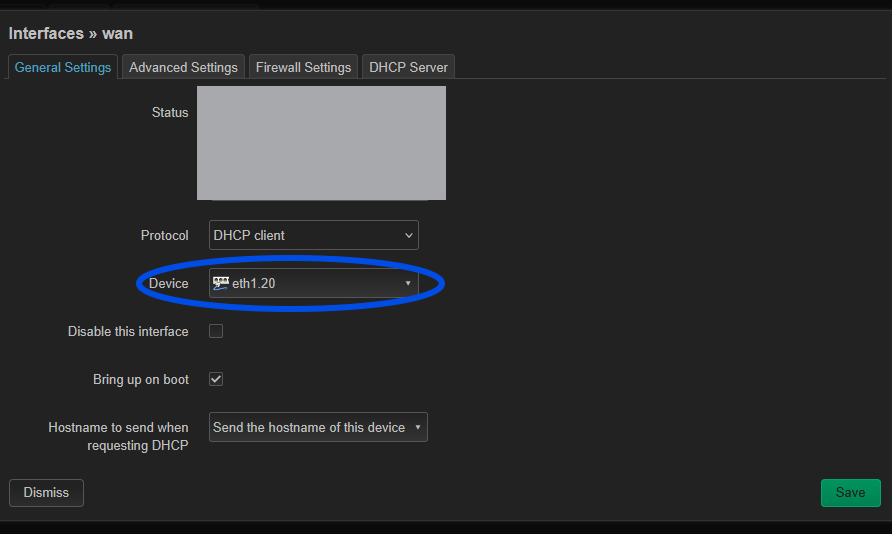
Task: Click the eth1.20 network device icon
Action: [x=221, y=283]
